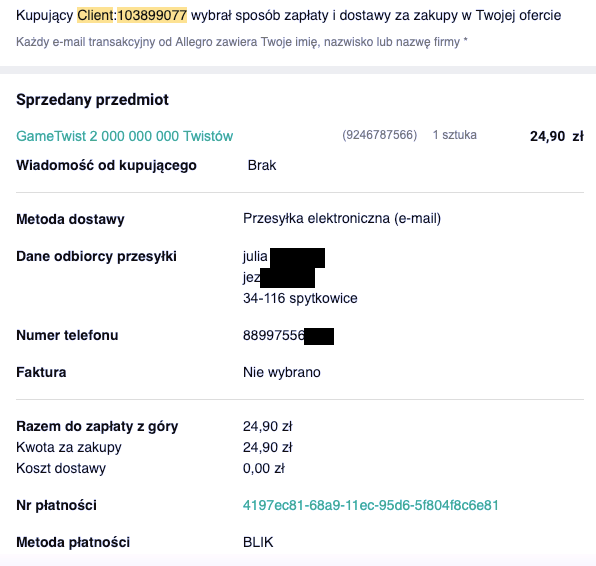Image resolution: width=596 pixels, height=566 pixels.
Task: Click the Sprzedany przedmiot heading
Action: tap(92, 100)
